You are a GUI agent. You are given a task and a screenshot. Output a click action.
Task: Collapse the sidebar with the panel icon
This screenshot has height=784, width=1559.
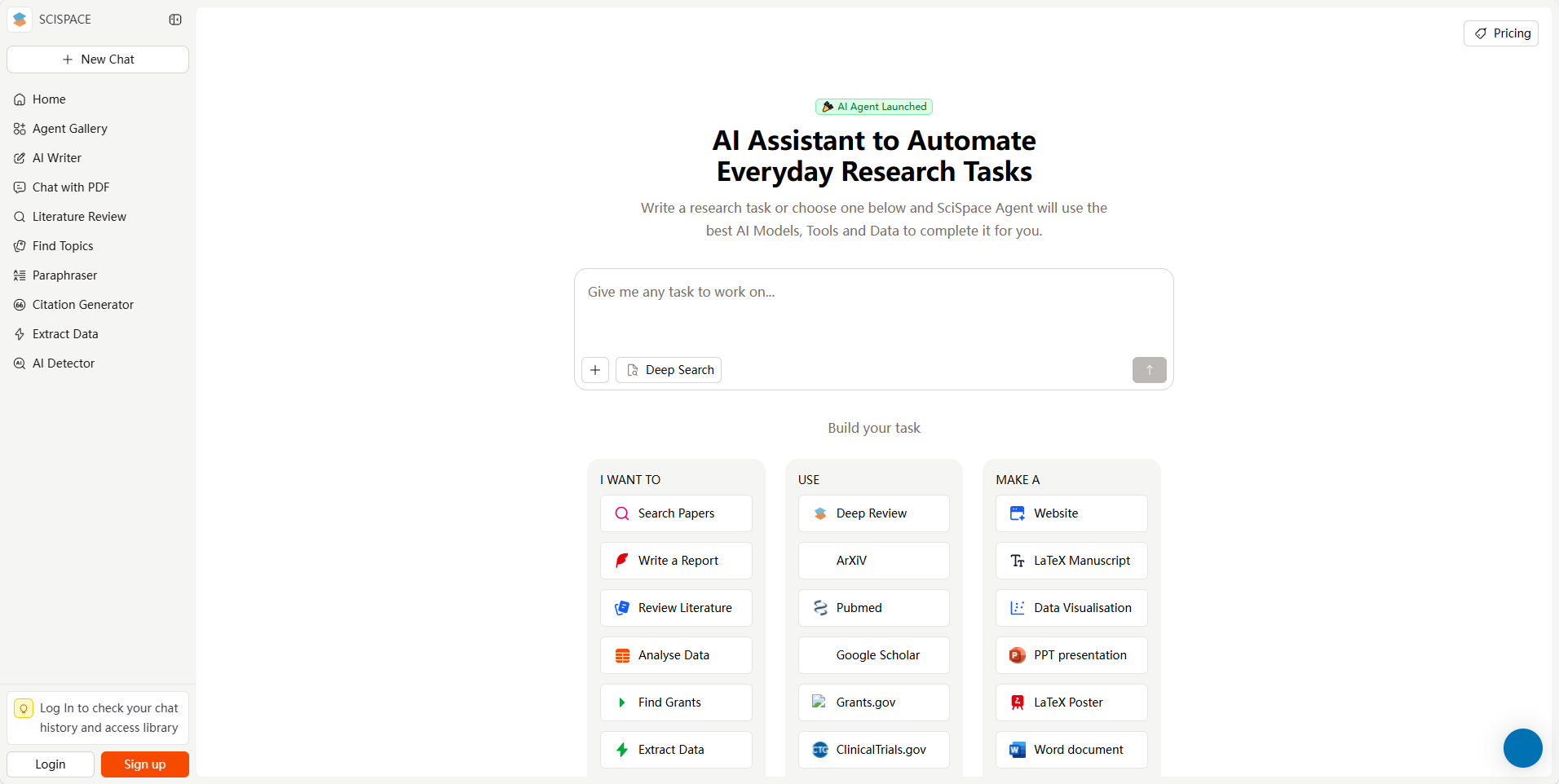[x=175, y=20]
